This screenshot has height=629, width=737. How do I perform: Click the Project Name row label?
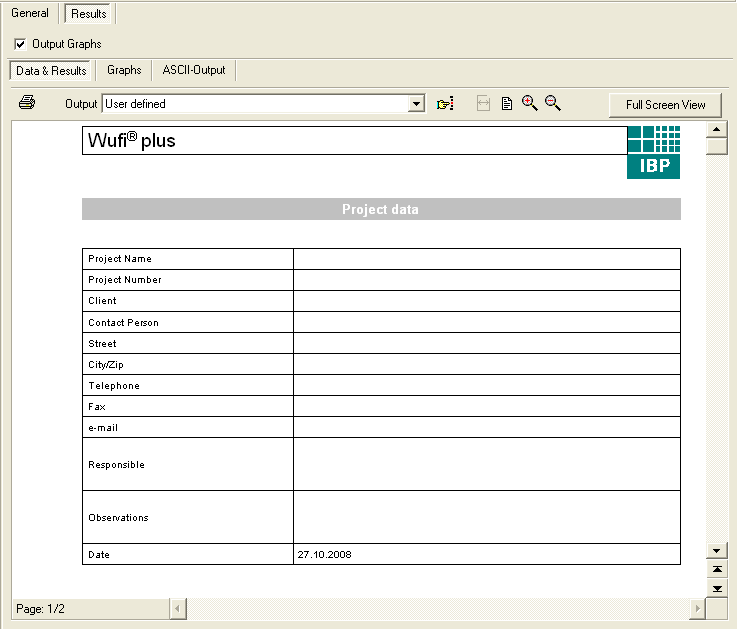click(x=120, y=259)
